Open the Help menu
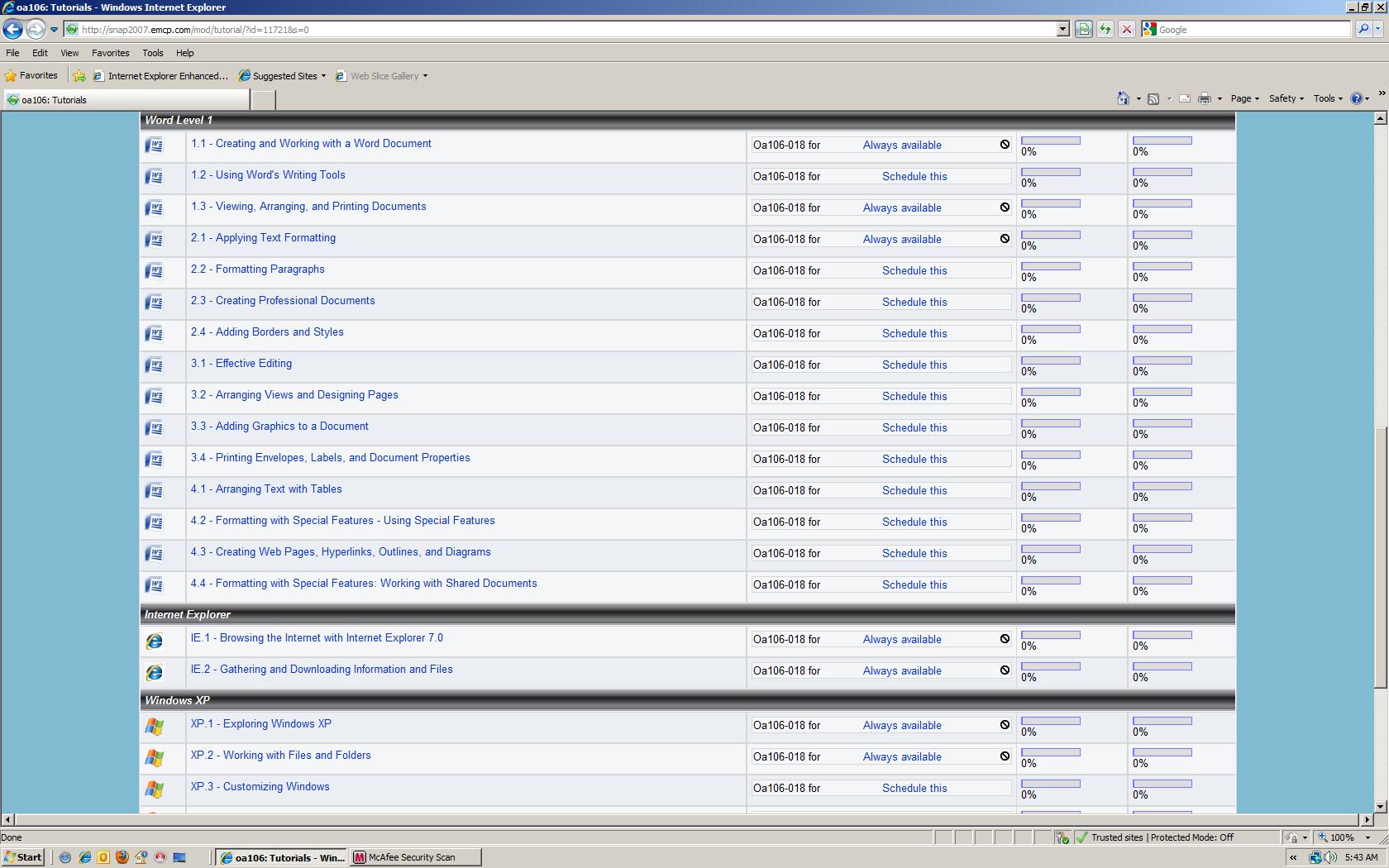 pos(185,53)
